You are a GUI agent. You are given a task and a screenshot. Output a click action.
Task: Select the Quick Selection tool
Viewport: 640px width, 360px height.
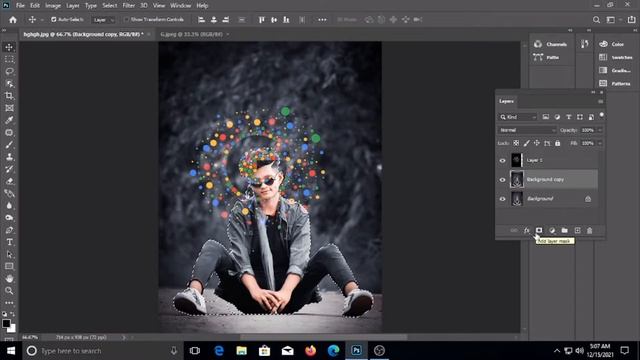coord(9,84)
